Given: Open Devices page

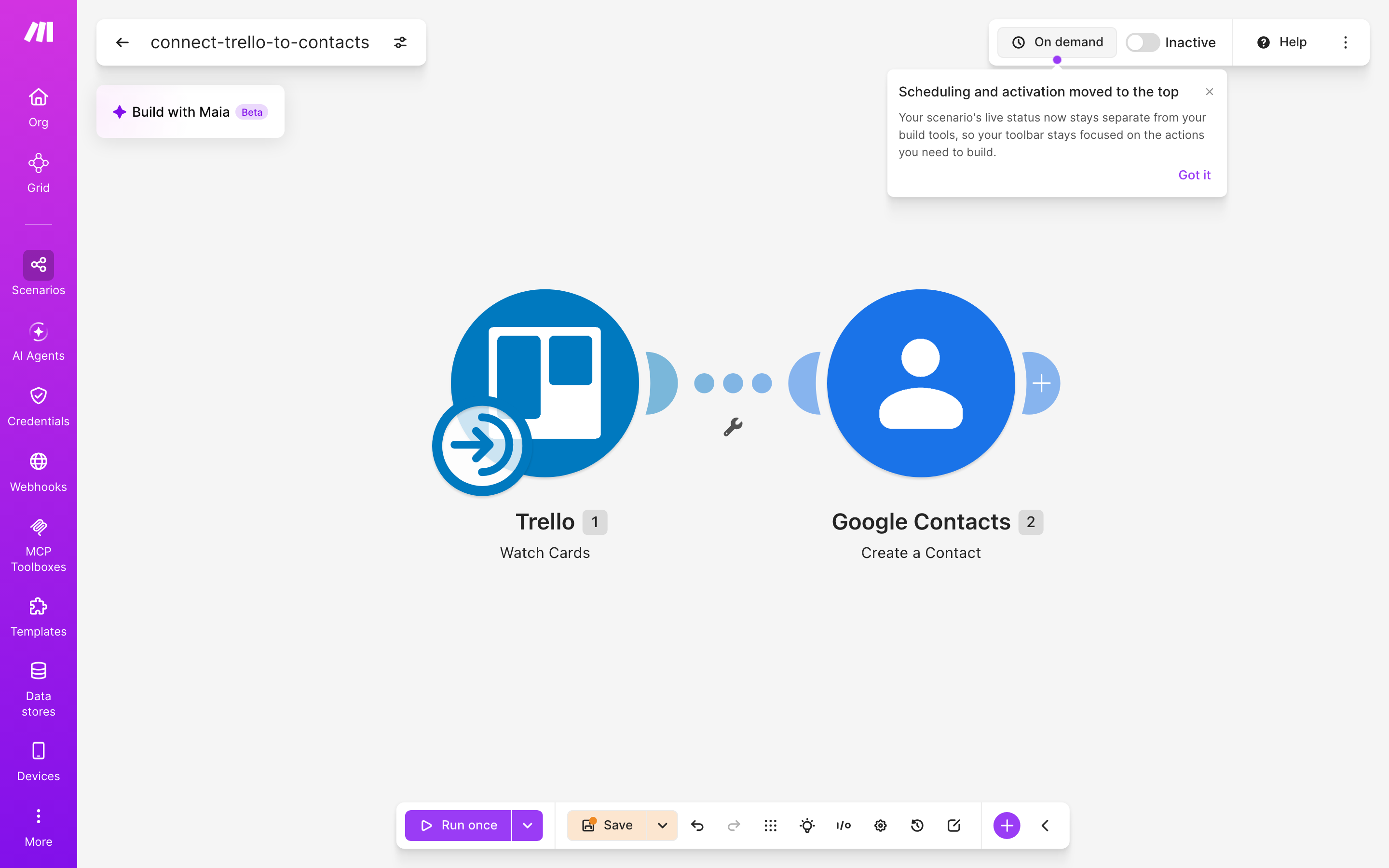Looking at the screenshot, I should (x=39, y=762).
